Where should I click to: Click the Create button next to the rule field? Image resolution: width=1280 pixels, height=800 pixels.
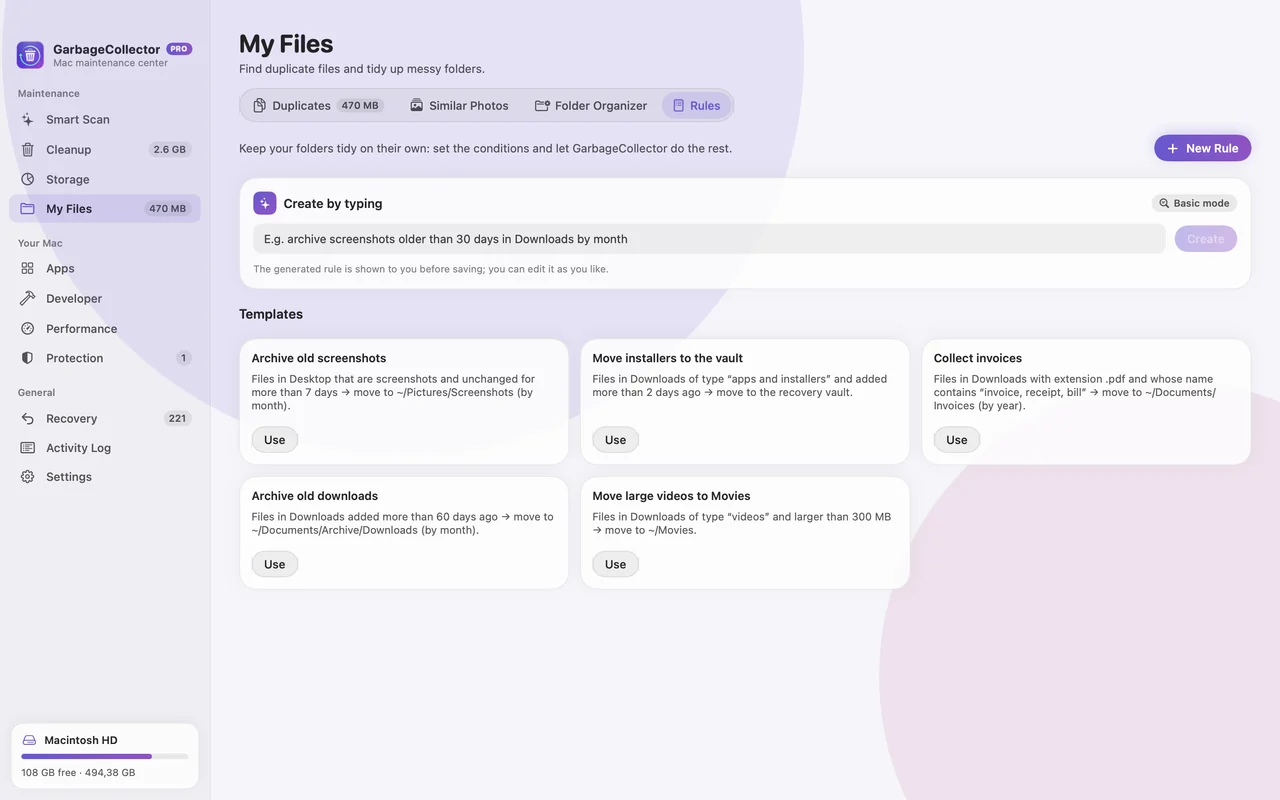(1206, 239)
